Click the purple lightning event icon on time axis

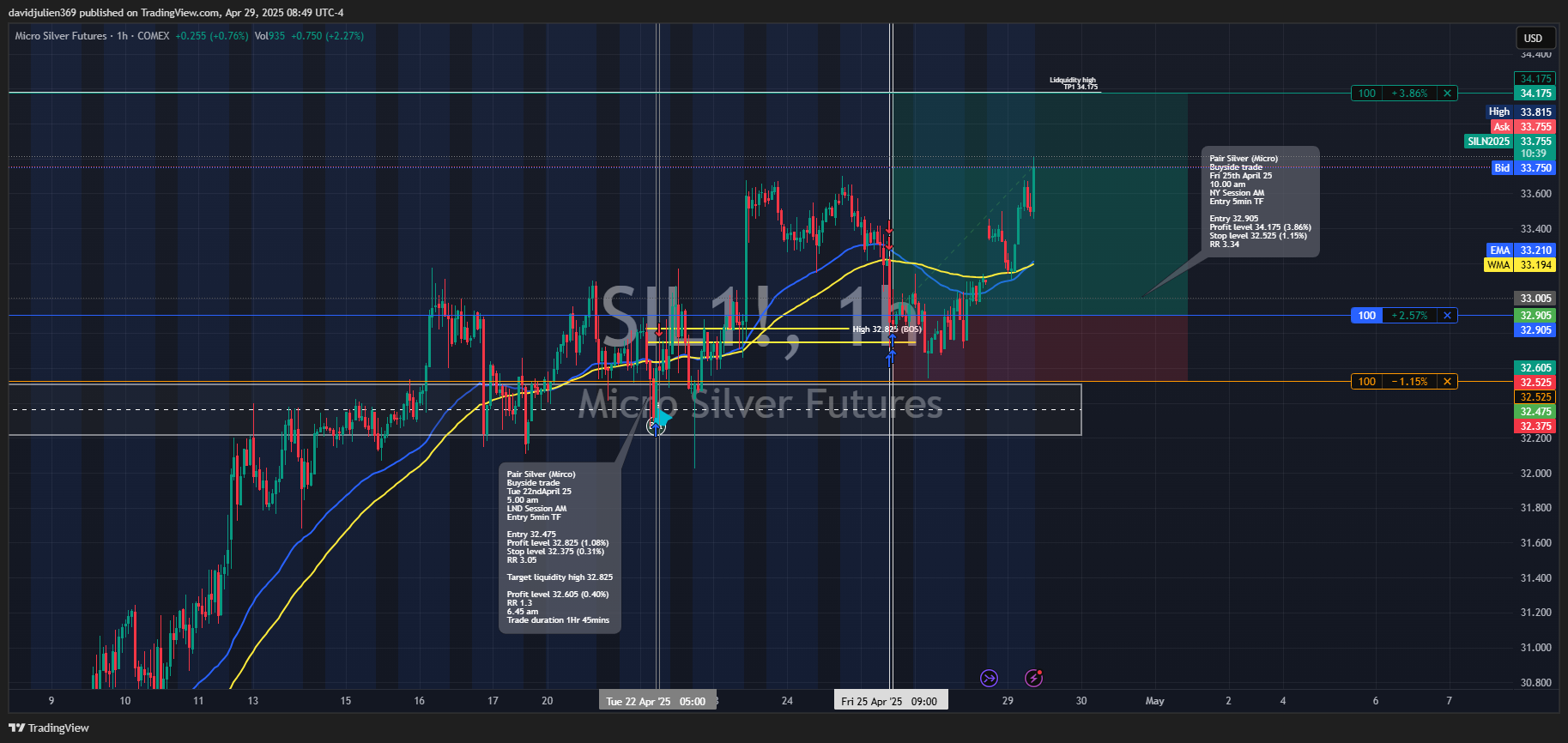pyautogui.click(x=1034, y=679)
